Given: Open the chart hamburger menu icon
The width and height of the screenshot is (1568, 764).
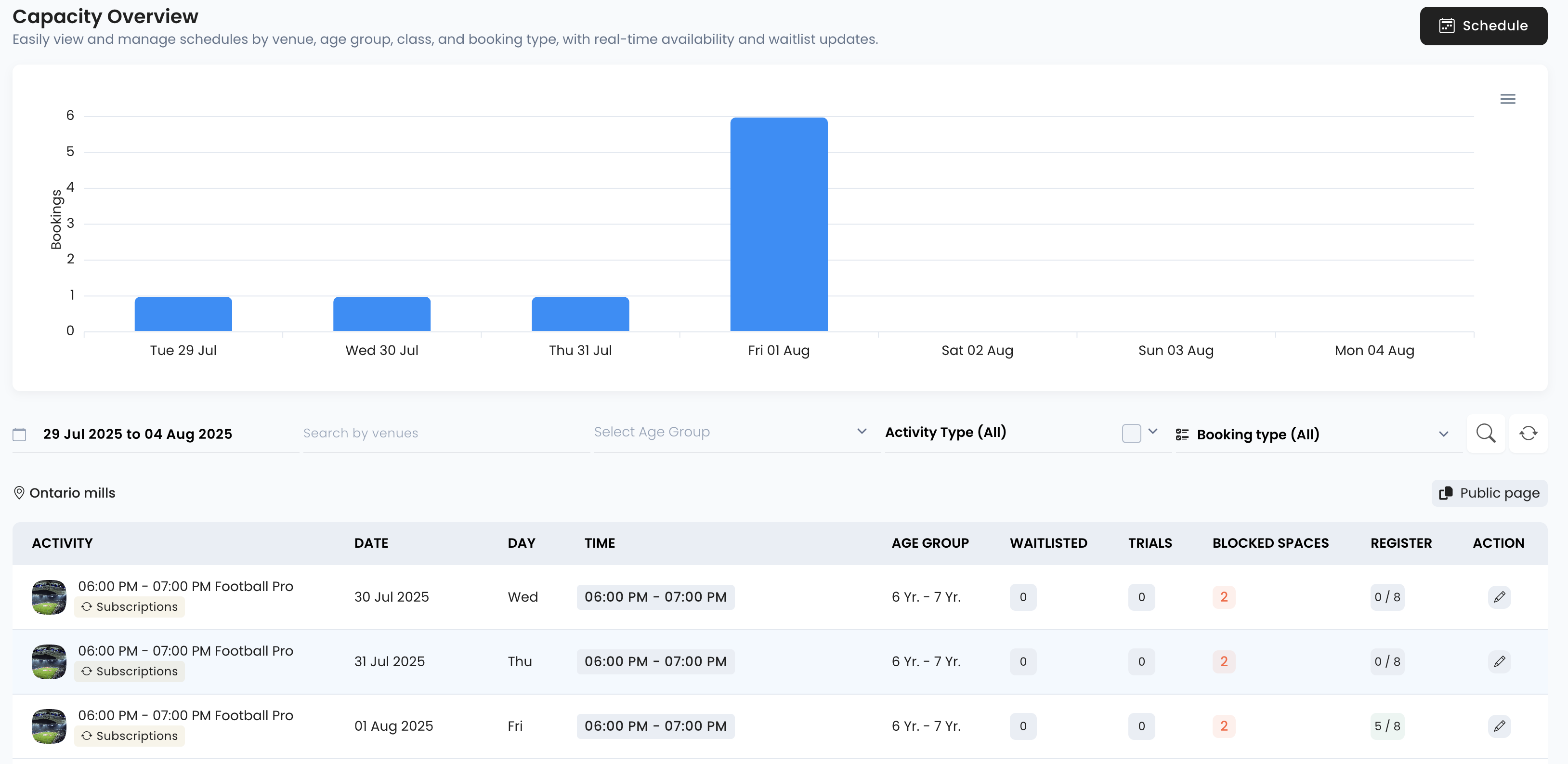Looking at the screenshot, I should [1507, 99].
